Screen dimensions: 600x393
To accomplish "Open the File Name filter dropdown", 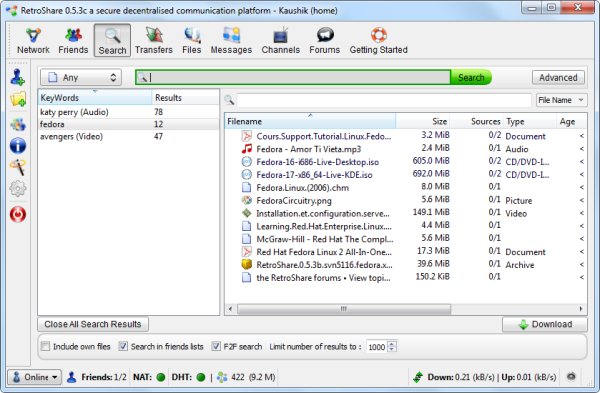I will [561, 100].
